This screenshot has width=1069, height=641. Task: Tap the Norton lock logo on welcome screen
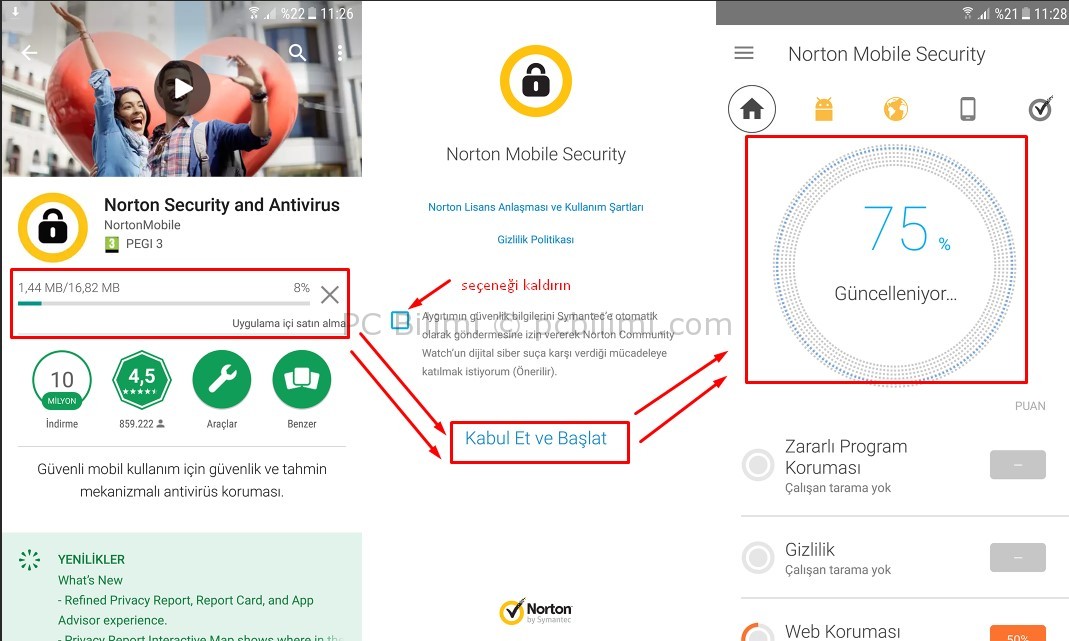[536, 81]
